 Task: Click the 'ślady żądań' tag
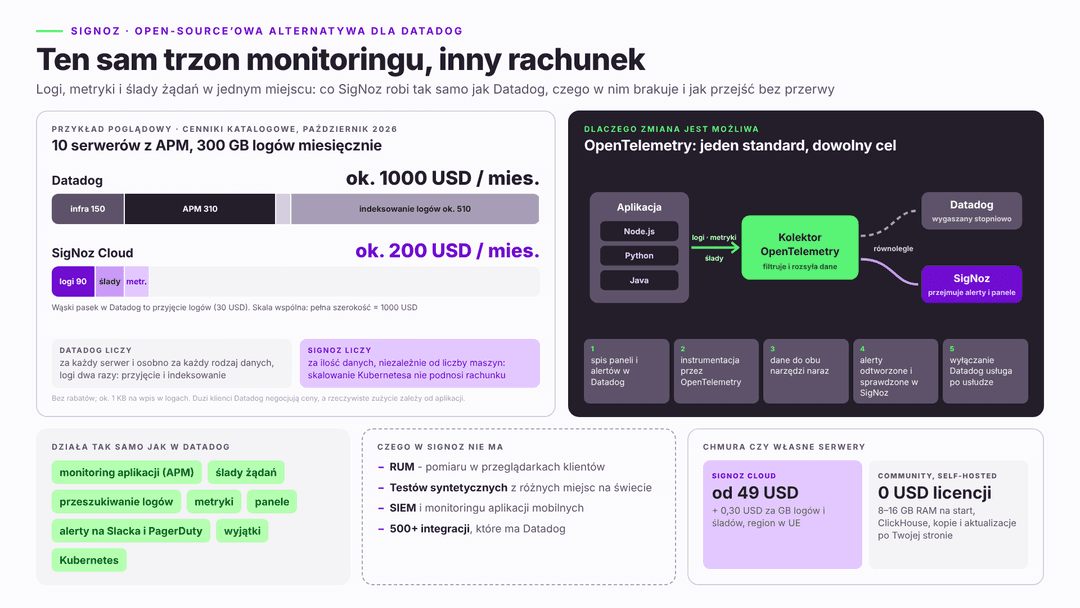pos(246,472)
